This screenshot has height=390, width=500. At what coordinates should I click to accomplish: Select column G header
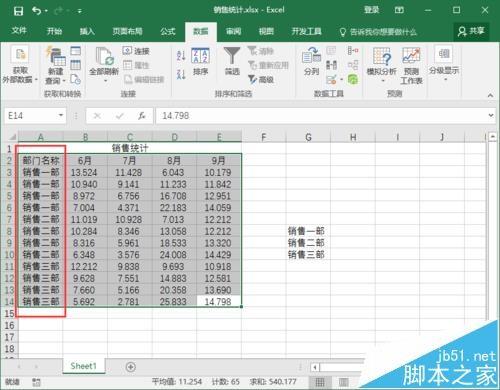tap(308, 137)
